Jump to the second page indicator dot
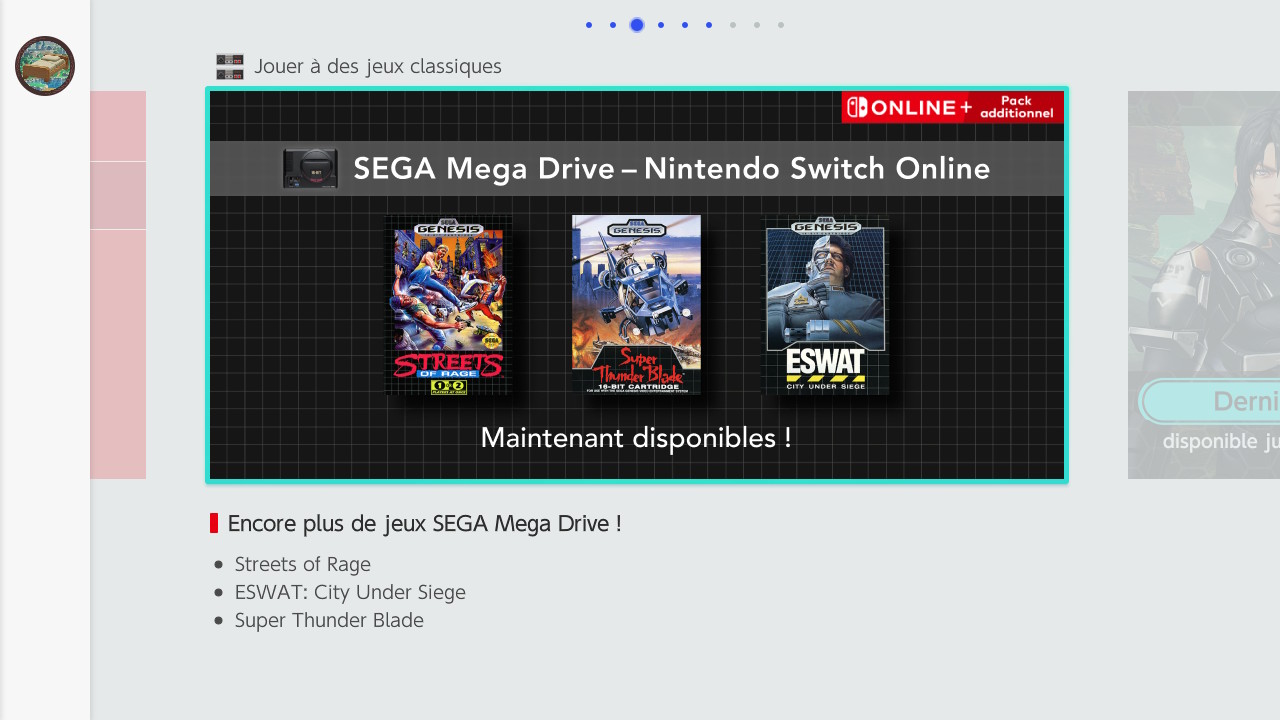Viewport: 1280px width, 720px height. pos(613,25)
